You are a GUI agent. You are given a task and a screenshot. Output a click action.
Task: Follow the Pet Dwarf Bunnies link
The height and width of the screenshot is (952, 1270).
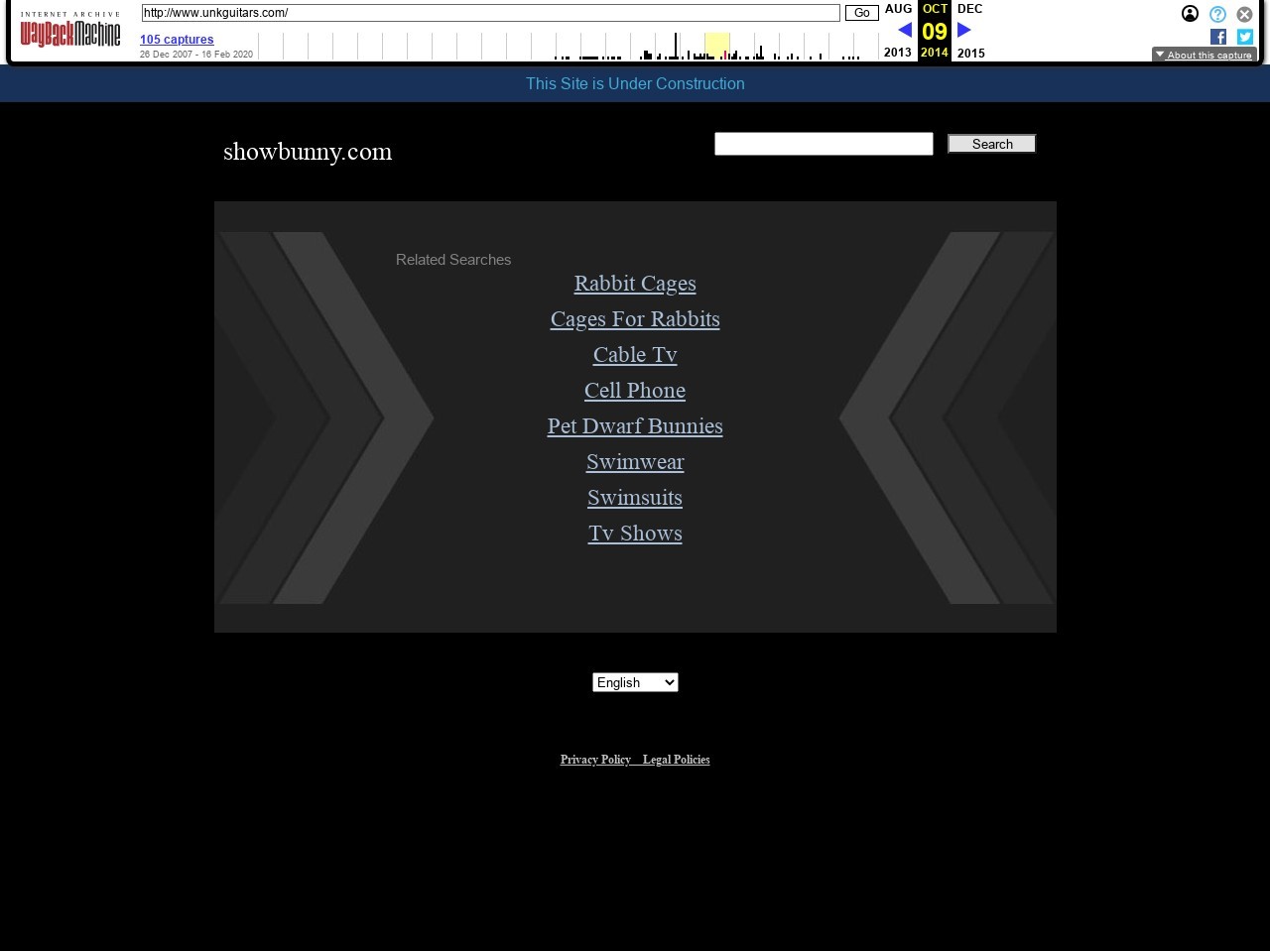[x=635, y=426]
